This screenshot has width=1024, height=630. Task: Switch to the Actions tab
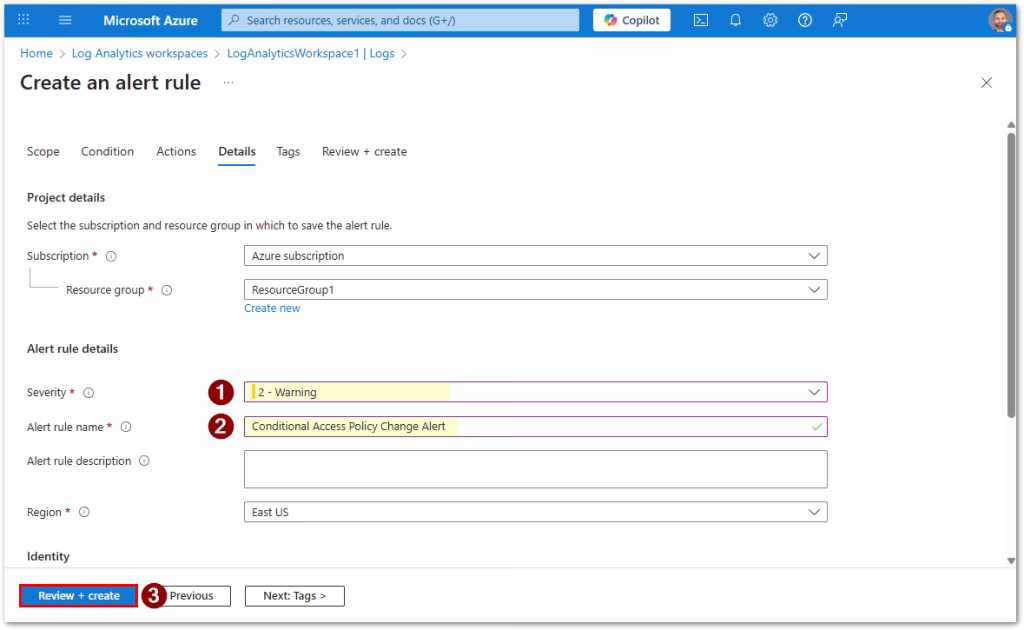click(176, 152)
